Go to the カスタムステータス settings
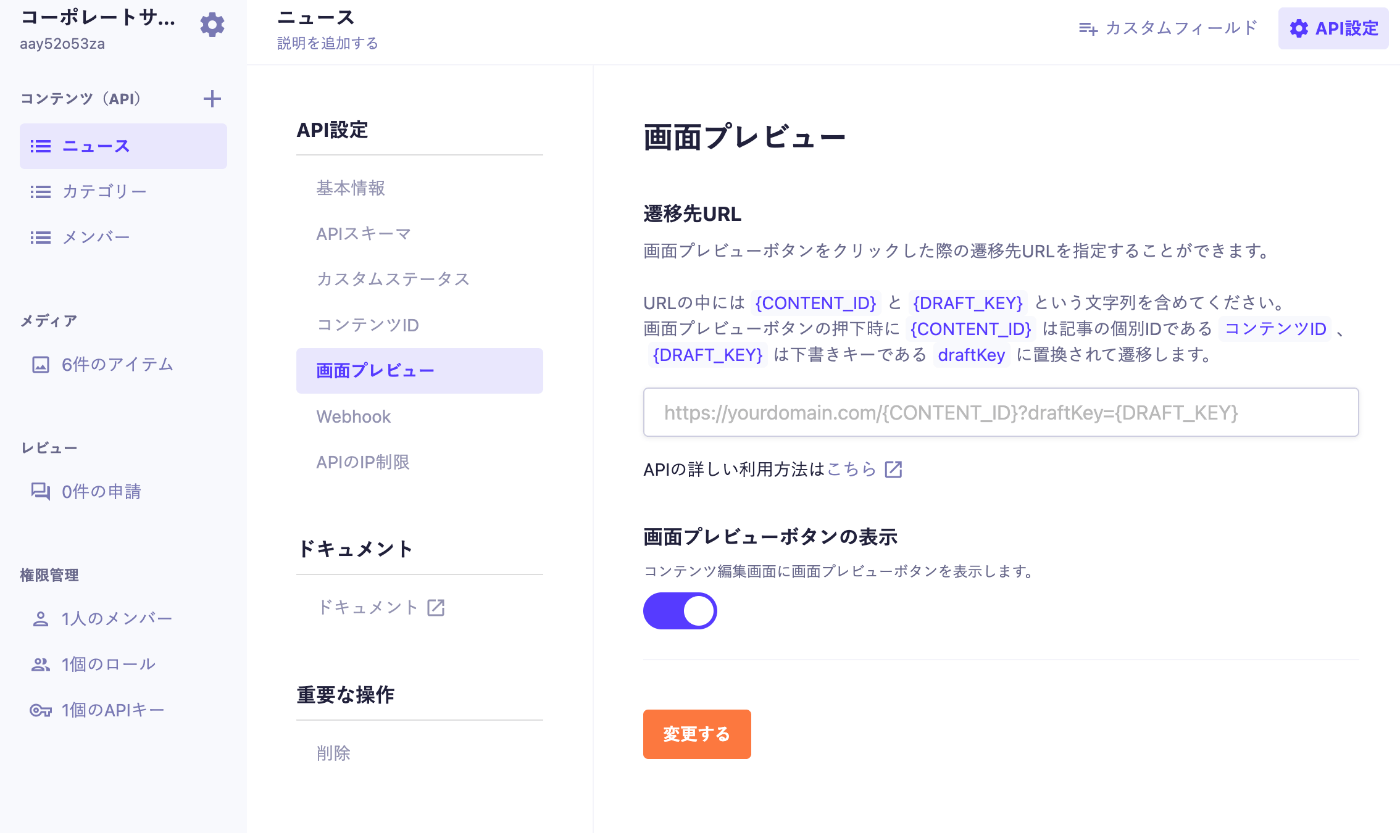This screenshot has width=1400, height=833. click(392, 278)
